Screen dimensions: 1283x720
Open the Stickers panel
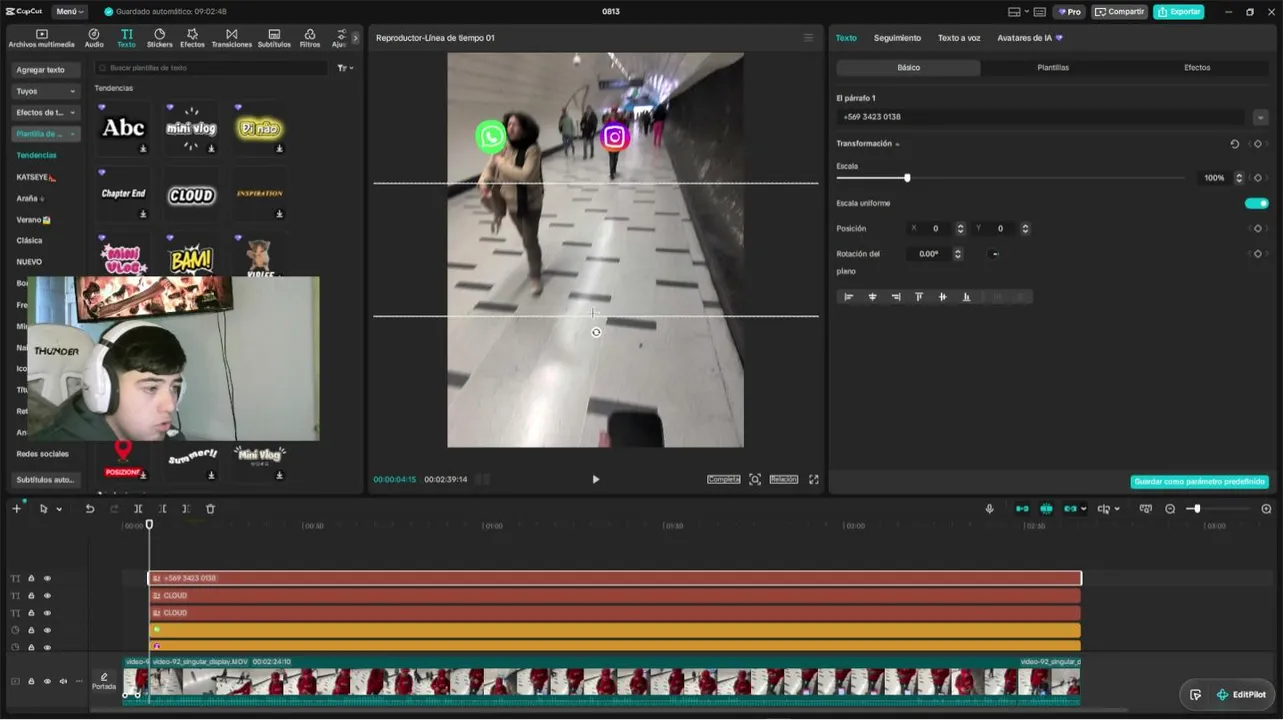[x=159, y=38]
